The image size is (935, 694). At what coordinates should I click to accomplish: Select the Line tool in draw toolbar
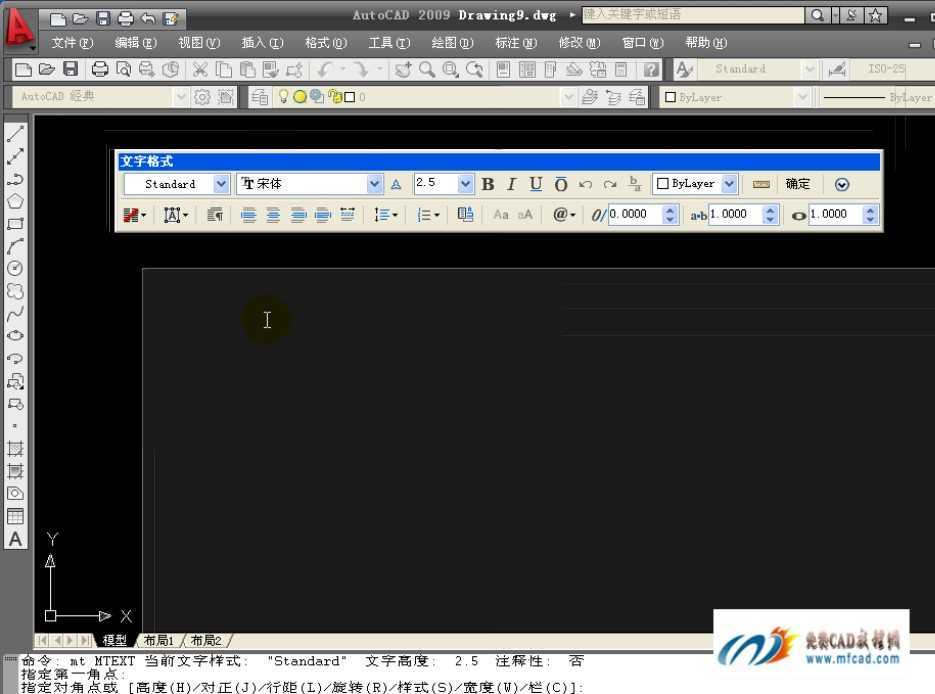click(x=16, y=134)
